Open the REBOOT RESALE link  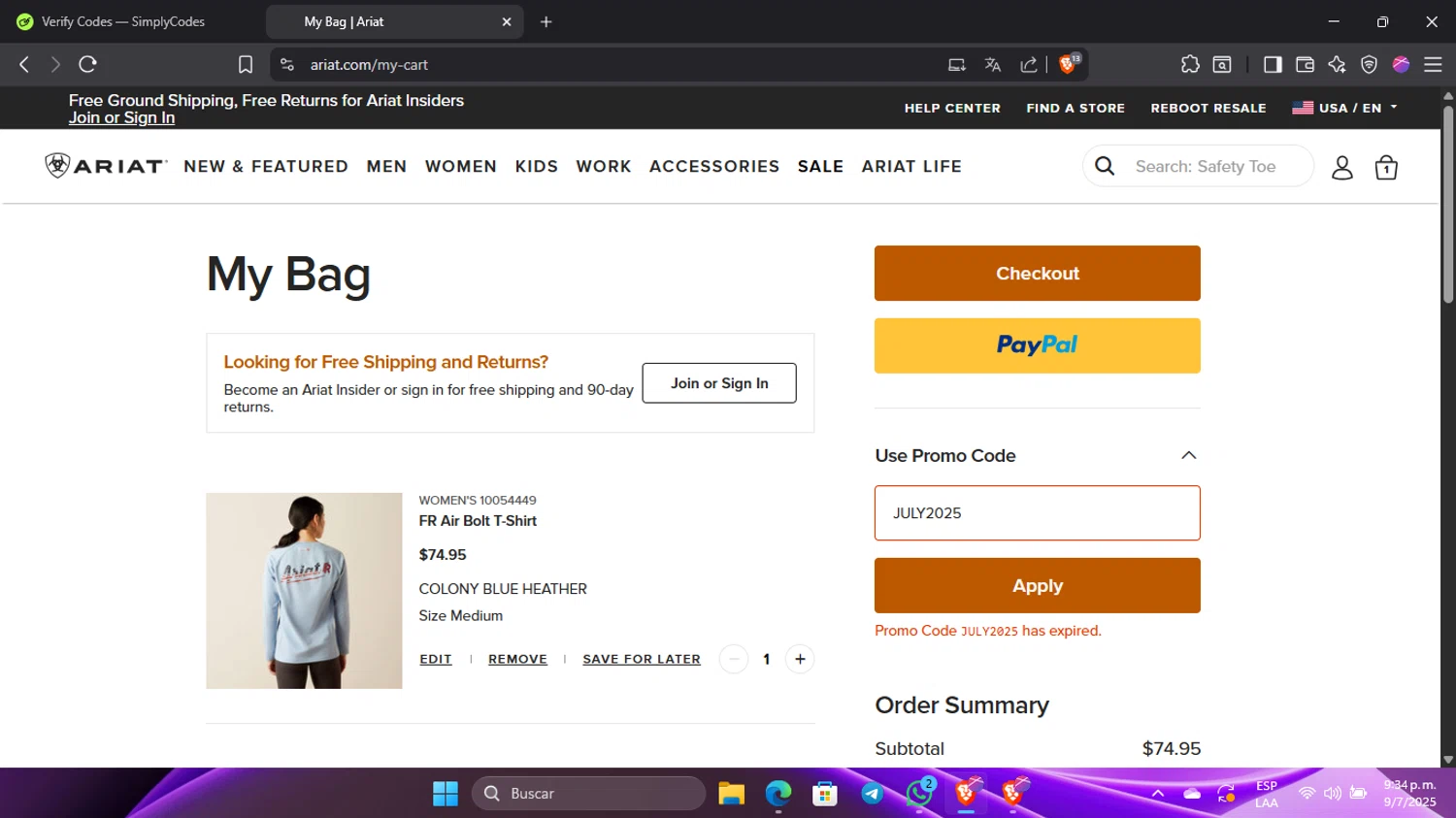1208,108
